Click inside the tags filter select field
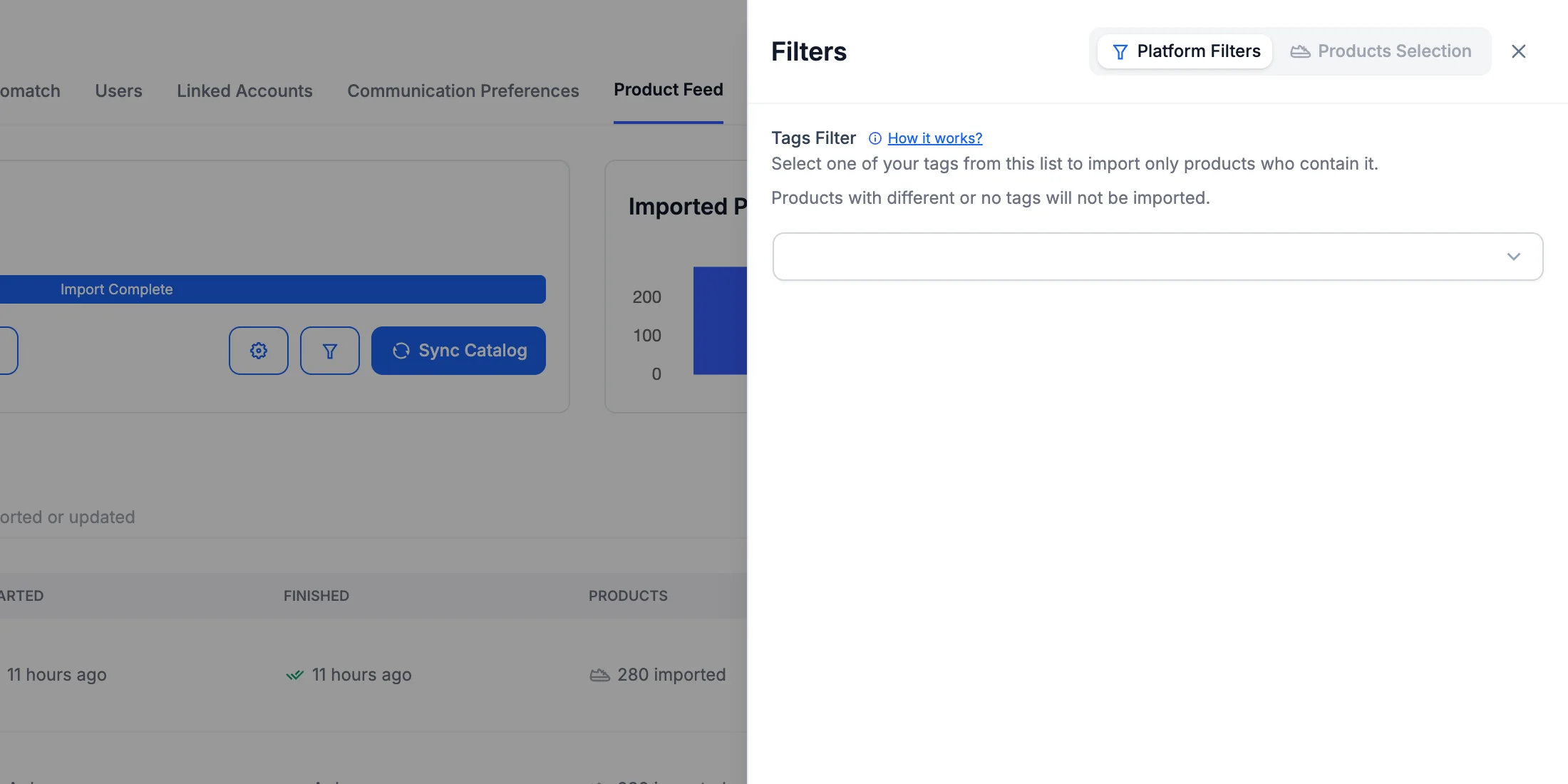 tap(1157, 257)
